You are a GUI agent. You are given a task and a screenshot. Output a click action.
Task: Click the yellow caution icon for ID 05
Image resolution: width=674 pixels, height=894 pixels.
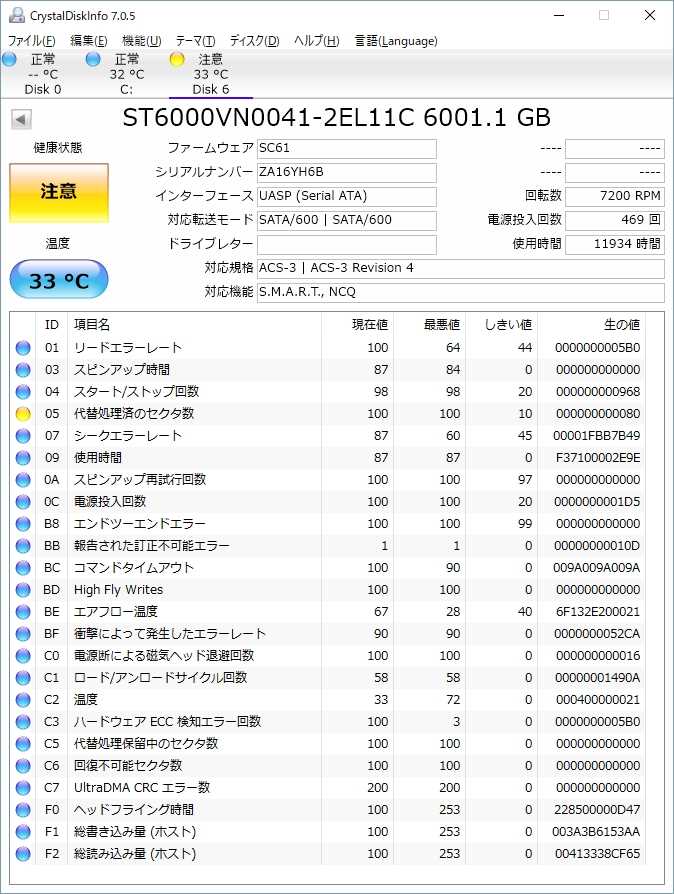(23, 414)
